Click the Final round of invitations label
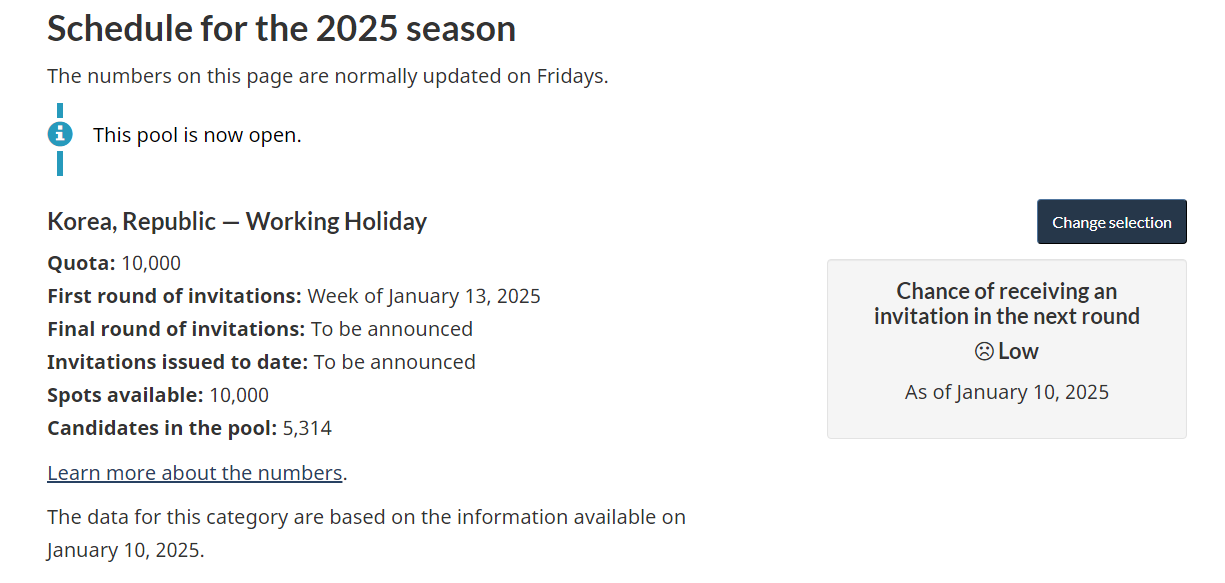This screenshot has height=583, width=1225. pyautogui.click(x=176, y=329)
